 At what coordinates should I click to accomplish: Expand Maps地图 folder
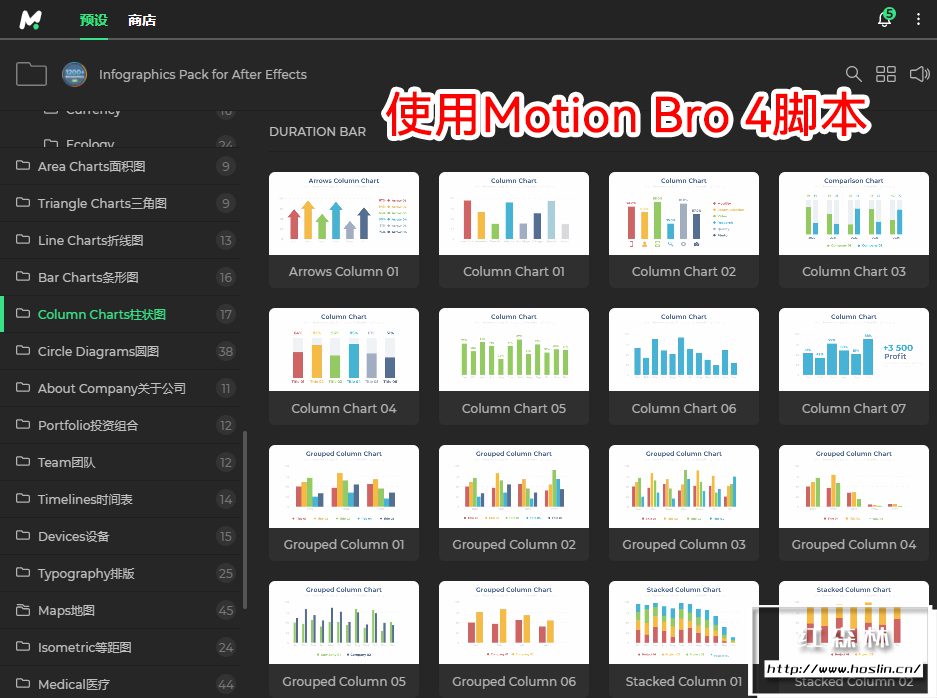click(x=120, y=611)
